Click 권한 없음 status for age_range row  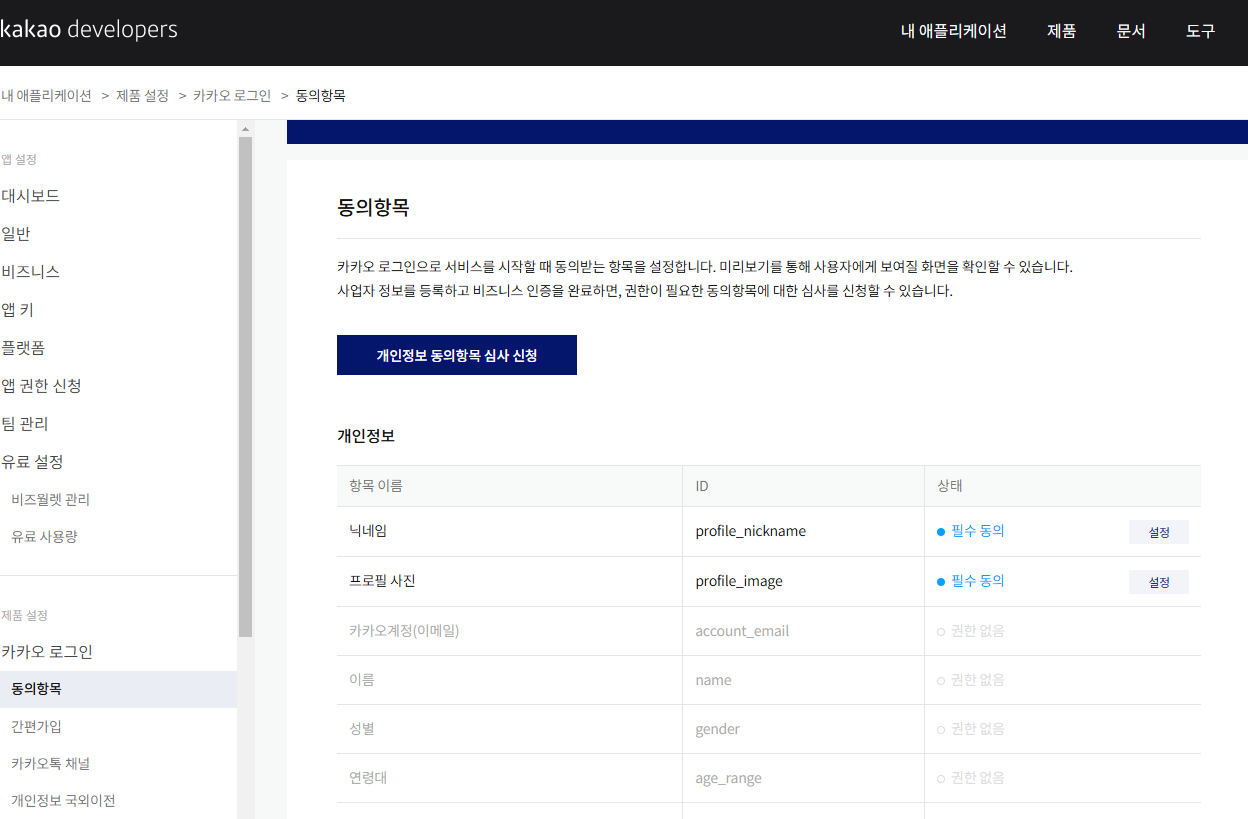click(971, 778)
